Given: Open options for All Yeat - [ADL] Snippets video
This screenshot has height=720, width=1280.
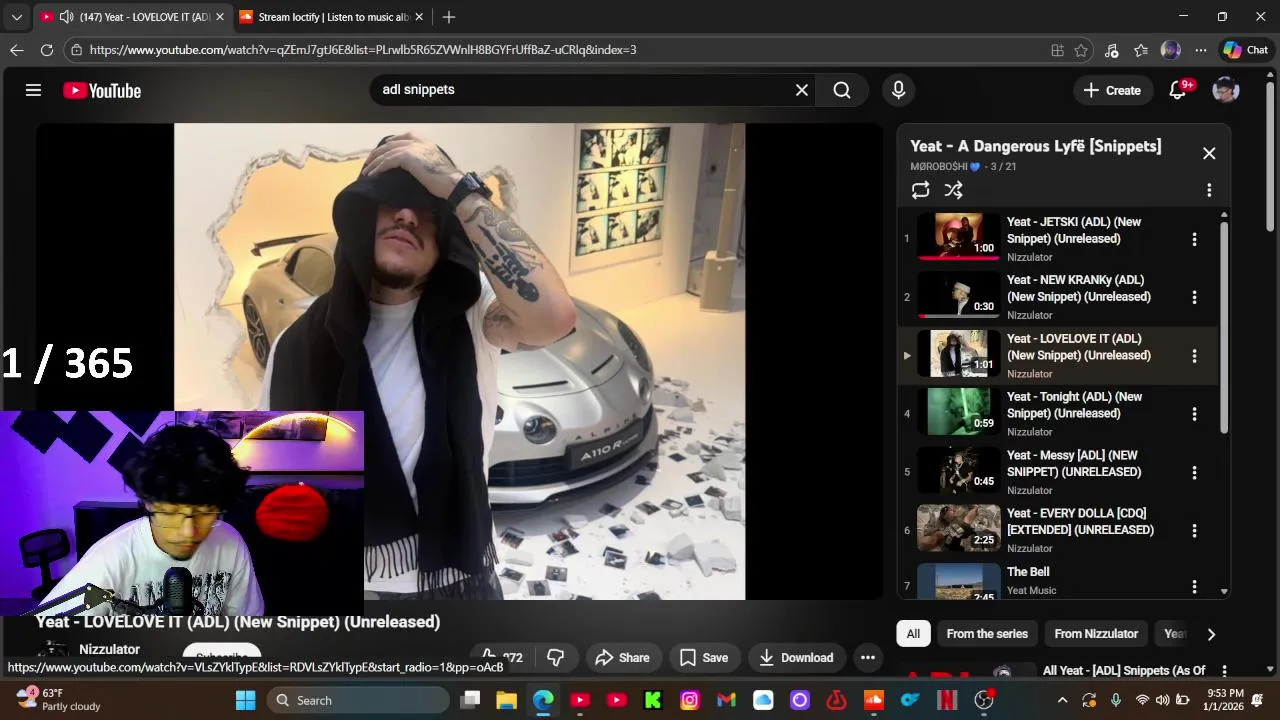Looking at the screenshot, I should point(1224,671).
